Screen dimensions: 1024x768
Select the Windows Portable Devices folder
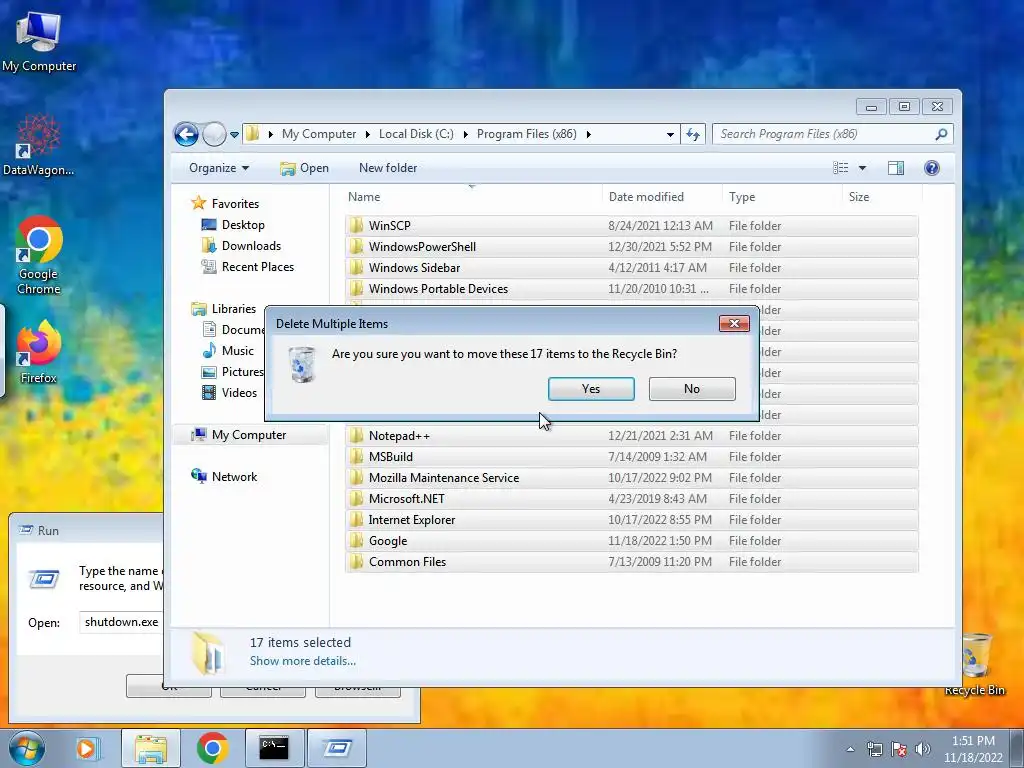pos(632,289)
